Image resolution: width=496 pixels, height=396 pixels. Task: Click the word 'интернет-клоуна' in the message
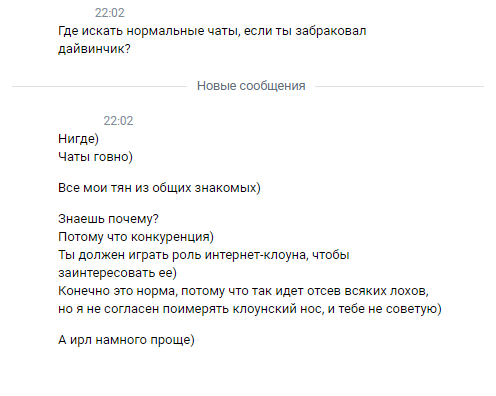(x=257, y=255)
